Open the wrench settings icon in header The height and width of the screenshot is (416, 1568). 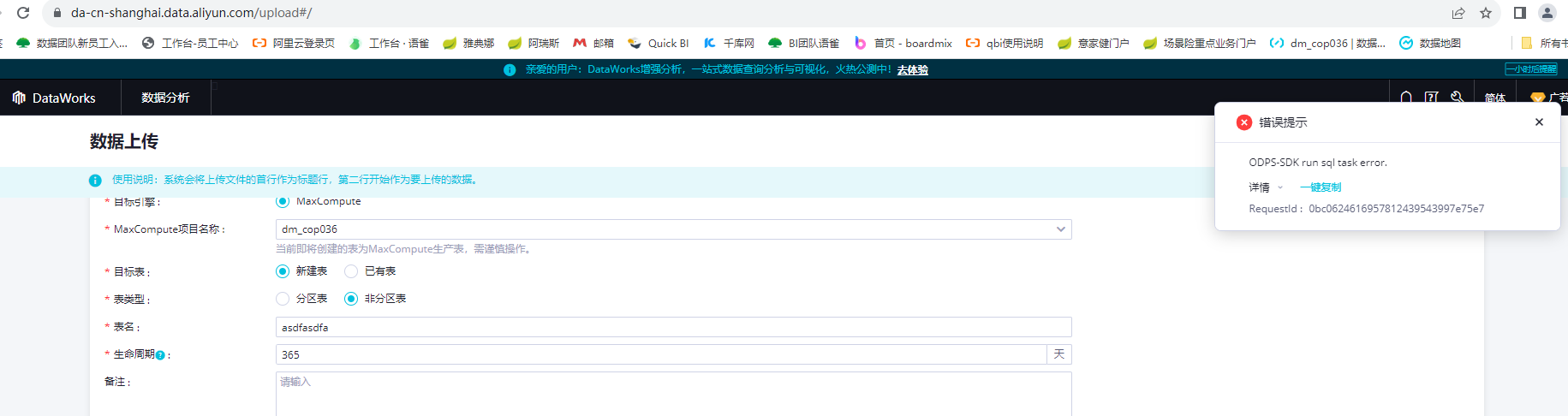(x=1457, y=98)
